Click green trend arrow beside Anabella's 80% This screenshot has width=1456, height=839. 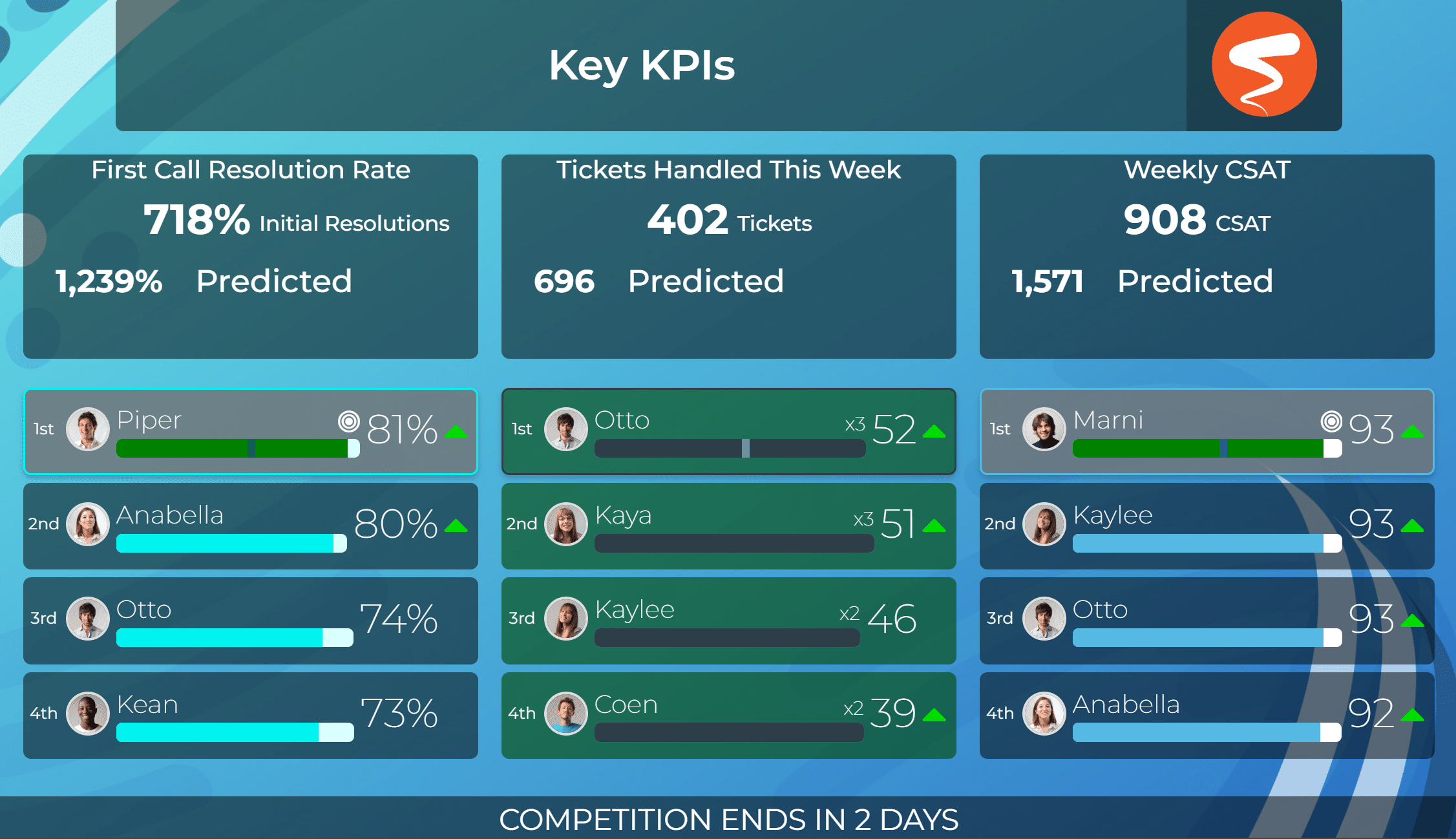click(456, 526)
